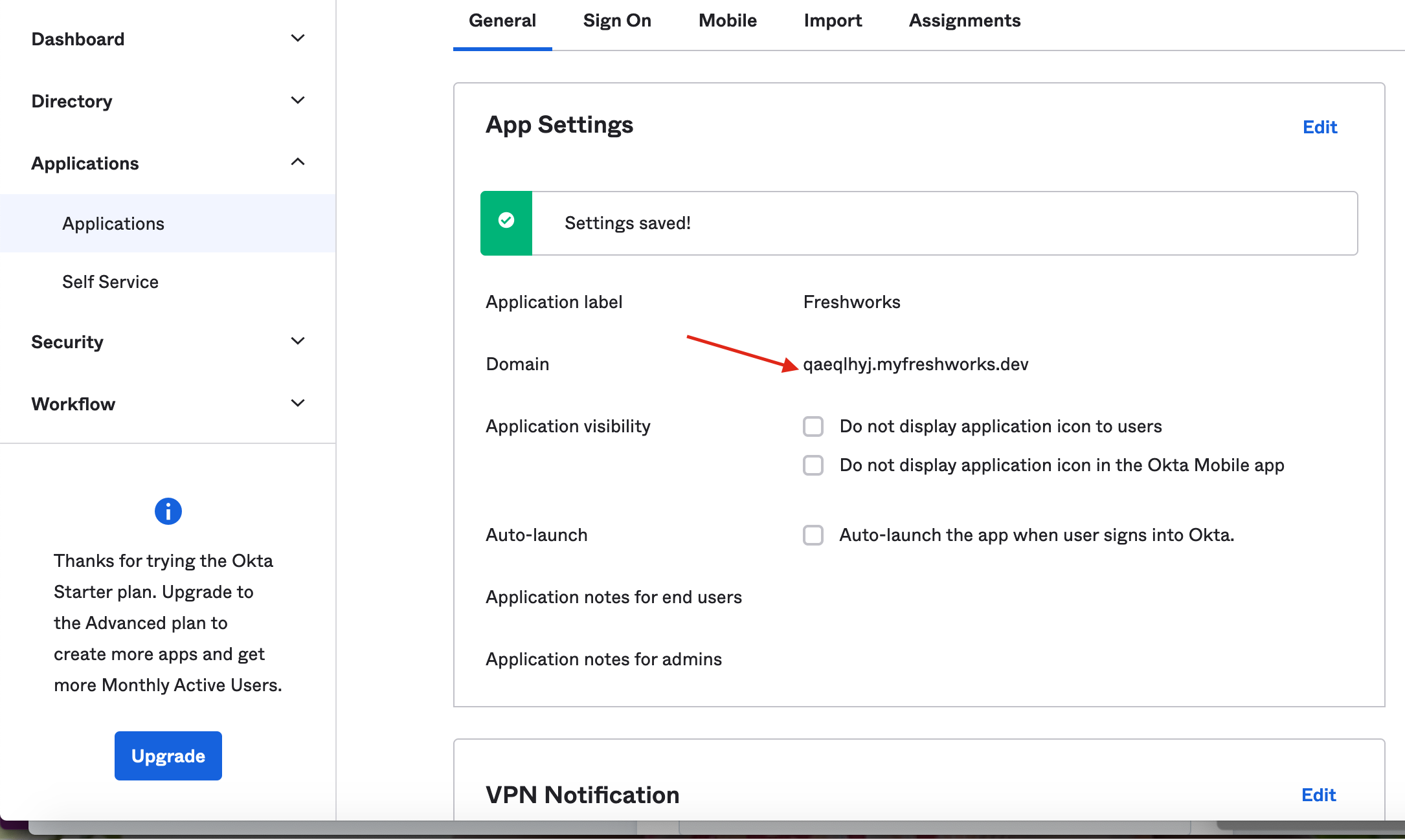Switch to the Sign On tab

click(617, 21)
